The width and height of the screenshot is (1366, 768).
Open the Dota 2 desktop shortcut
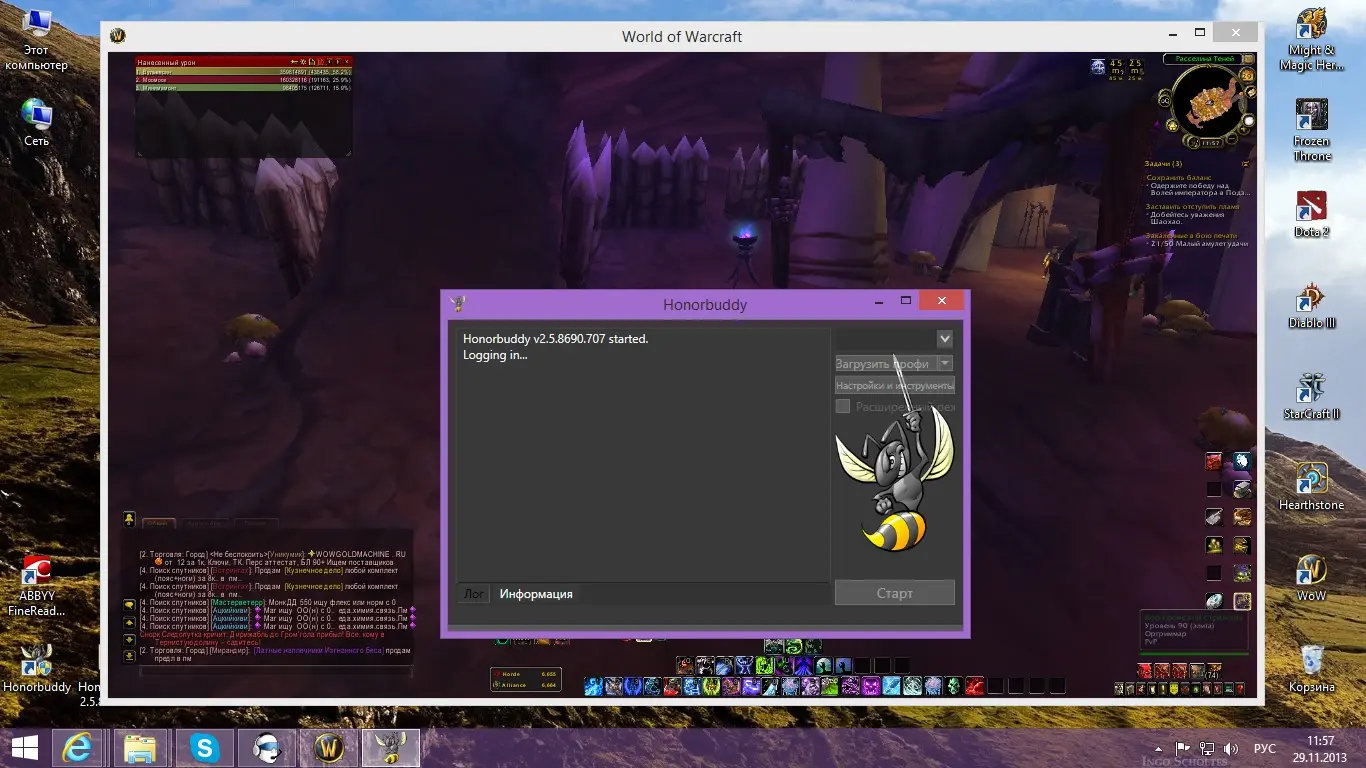click(1311, 214)
